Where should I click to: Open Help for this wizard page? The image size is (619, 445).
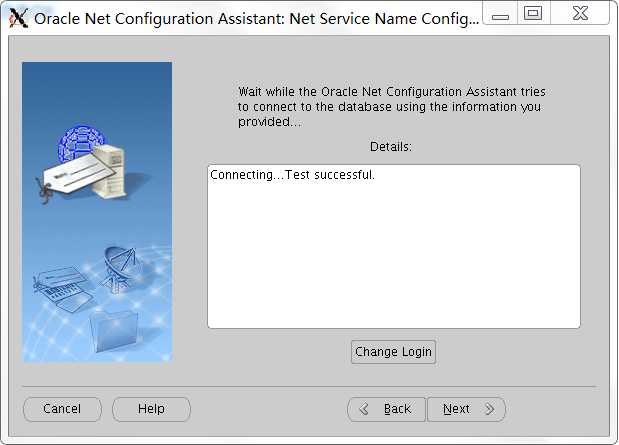click(x=151, y=409)
